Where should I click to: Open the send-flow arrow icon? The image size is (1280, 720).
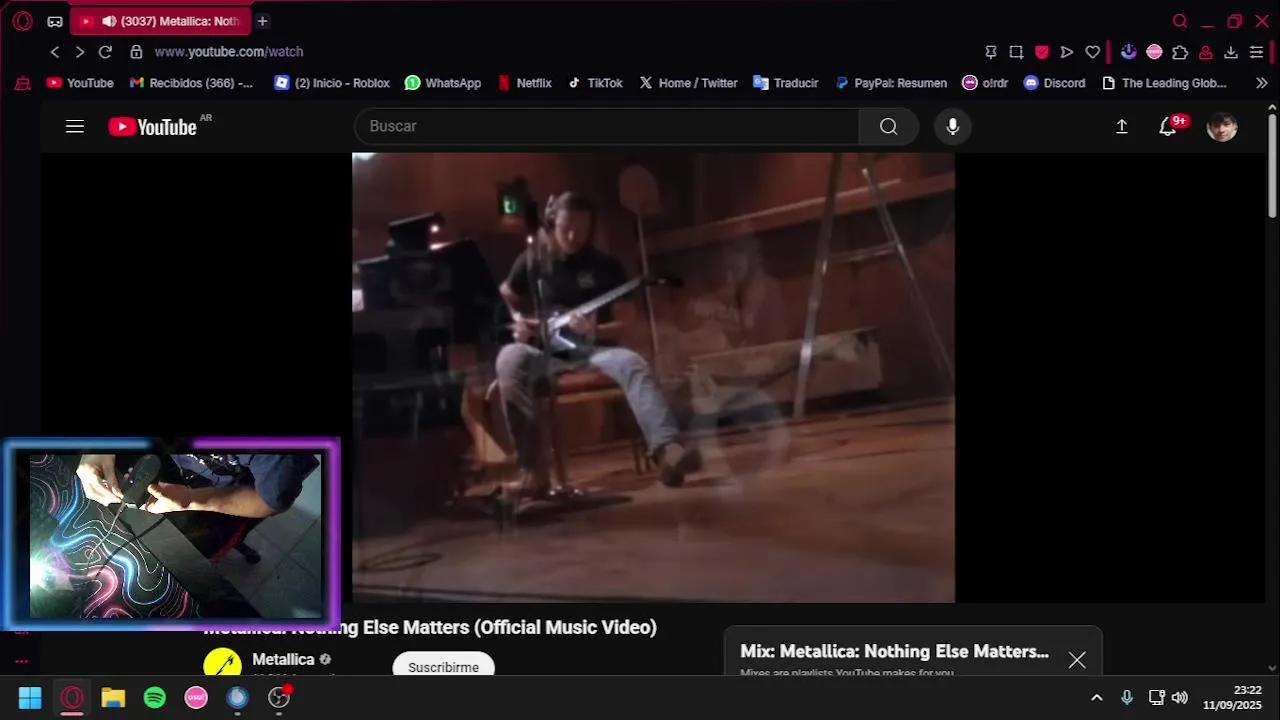[x=1067, y=52]
